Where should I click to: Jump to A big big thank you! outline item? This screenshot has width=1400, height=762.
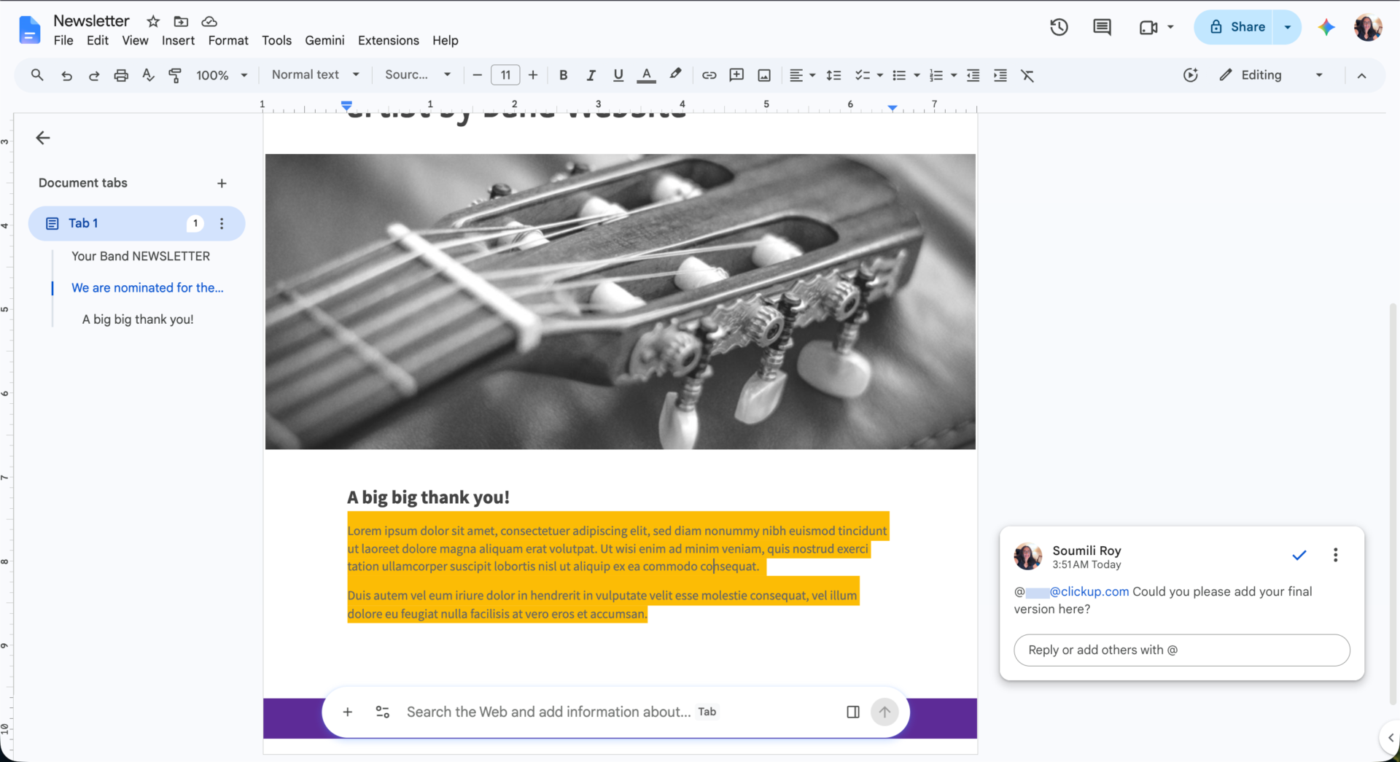(138, 319)
